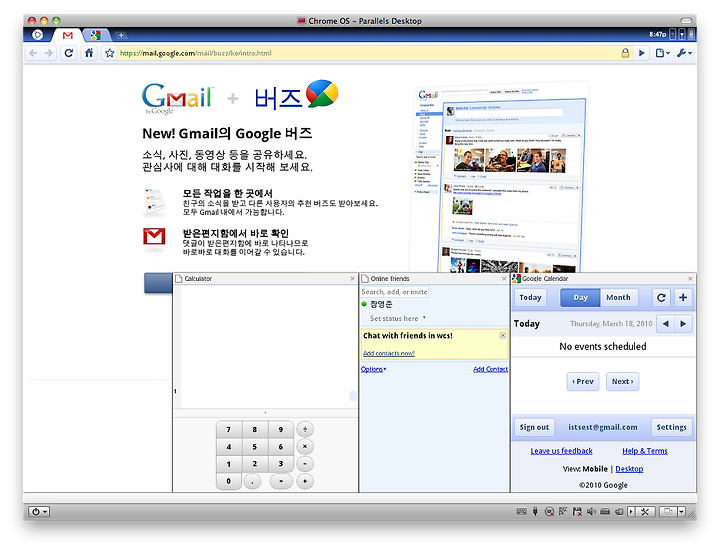Open Calendar Settings

(x=671, y=427)
